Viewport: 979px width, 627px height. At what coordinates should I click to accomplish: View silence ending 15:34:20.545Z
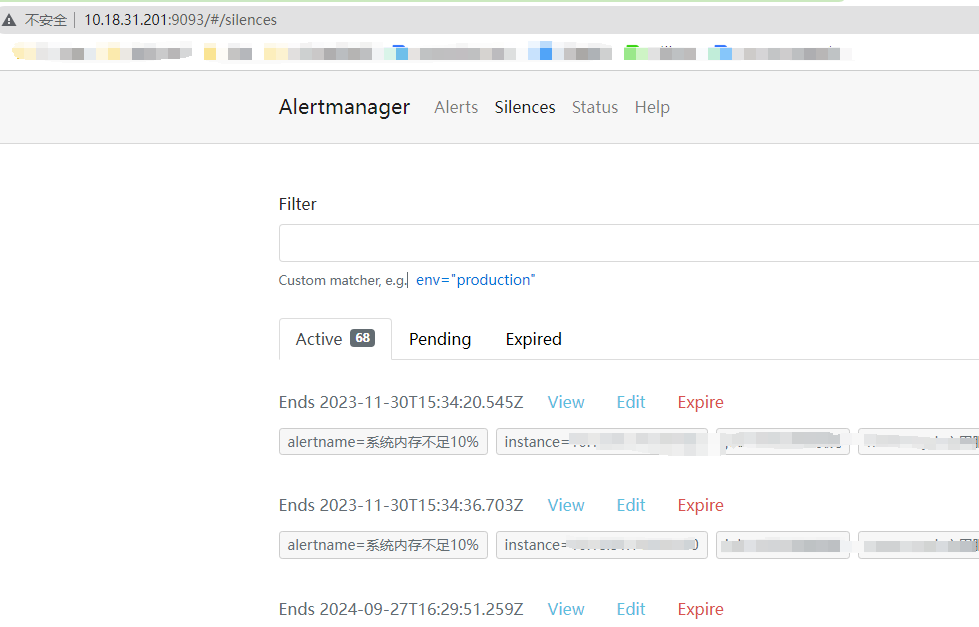pyautogui.click(x=566, y=402)
